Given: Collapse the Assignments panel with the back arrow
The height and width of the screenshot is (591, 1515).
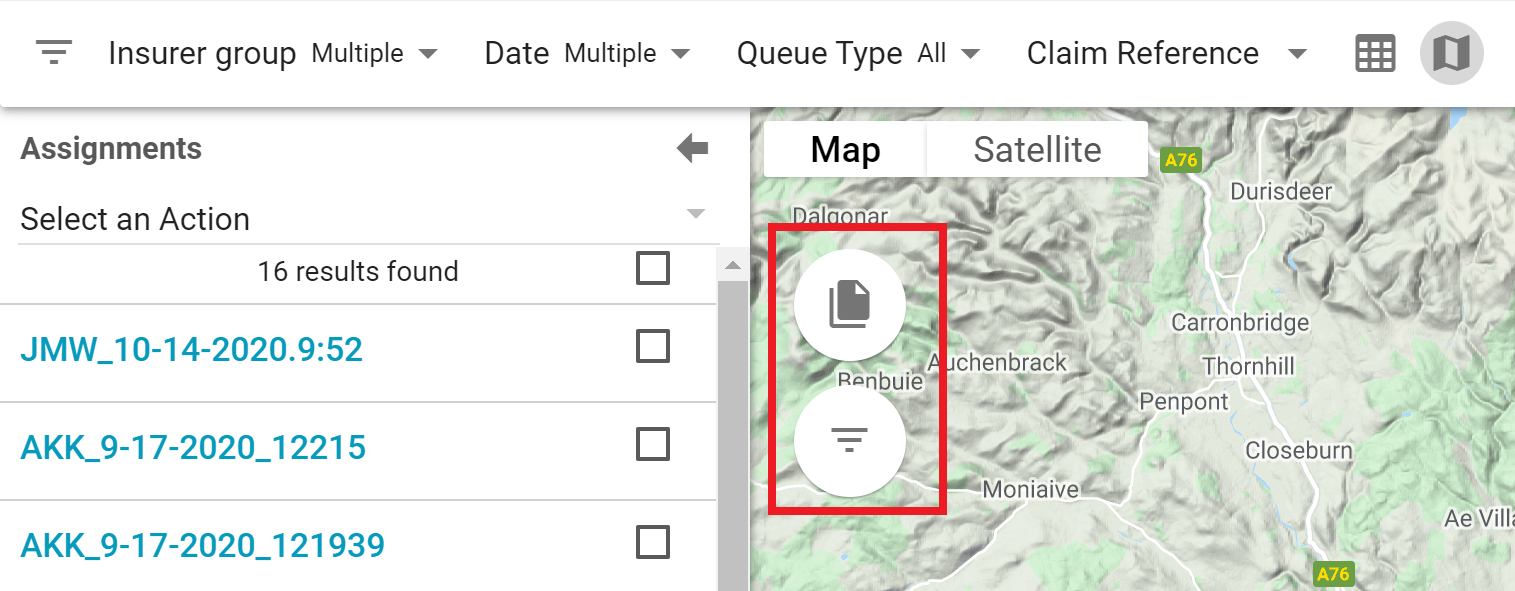Looking at the screenshot, I should 692,148.
